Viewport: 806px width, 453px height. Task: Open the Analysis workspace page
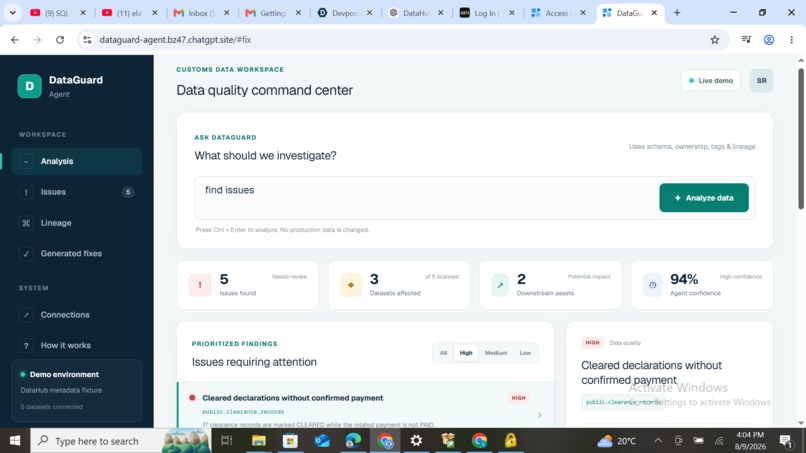(x=77, y=161)
